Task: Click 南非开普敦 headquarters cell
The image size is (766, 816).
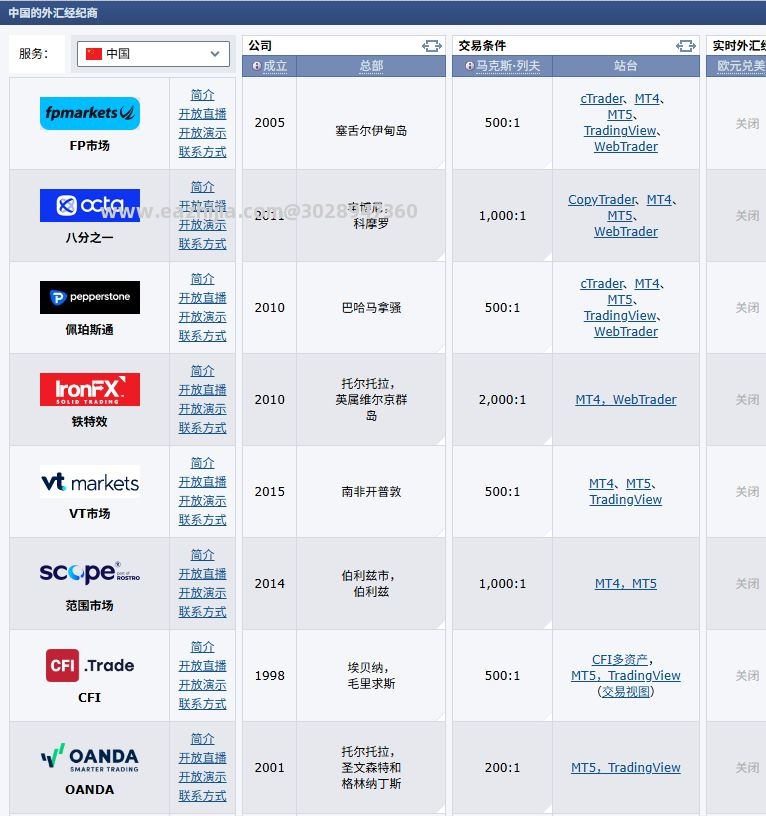Action: click(x=371, y=492)
